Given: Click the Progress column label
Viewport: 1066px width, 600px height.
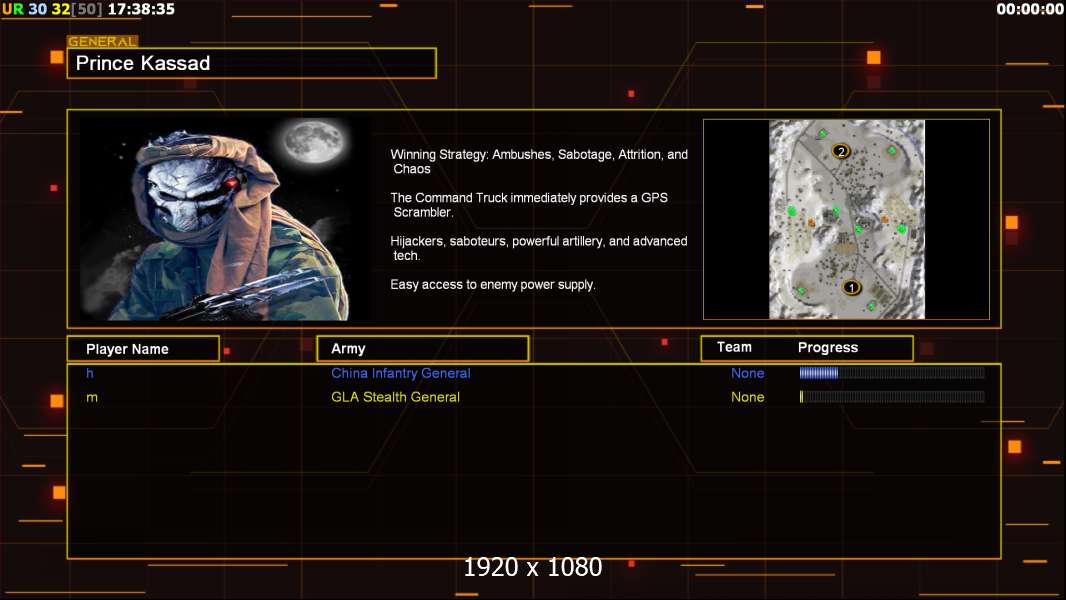Looking at the screenshot, I should [827, 347].
